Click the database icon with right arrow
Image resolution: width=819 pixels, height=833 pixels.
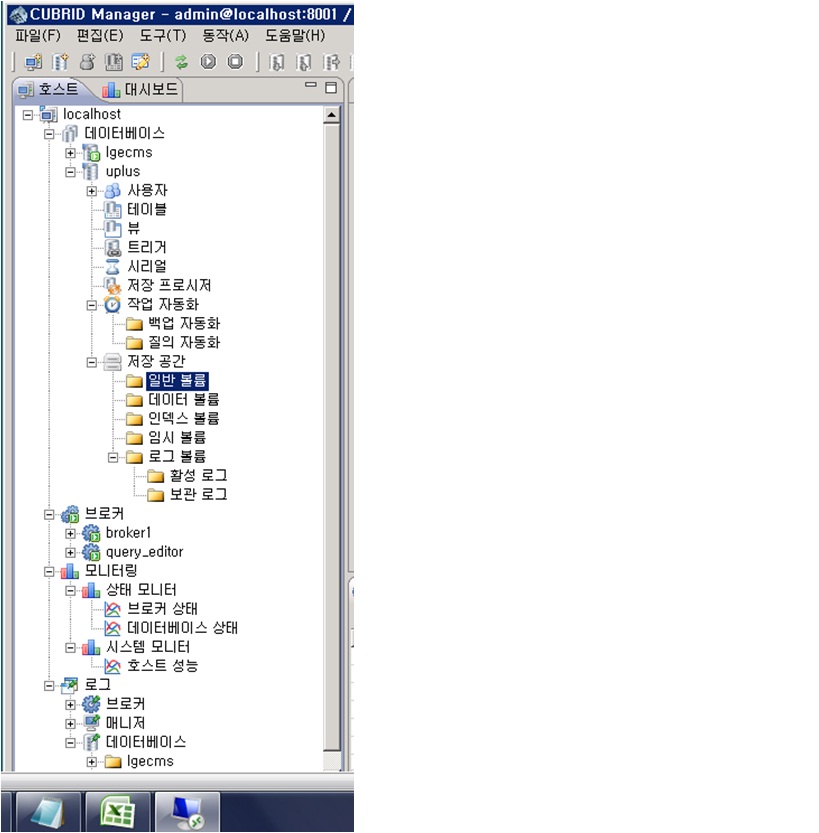coord(331,62)
